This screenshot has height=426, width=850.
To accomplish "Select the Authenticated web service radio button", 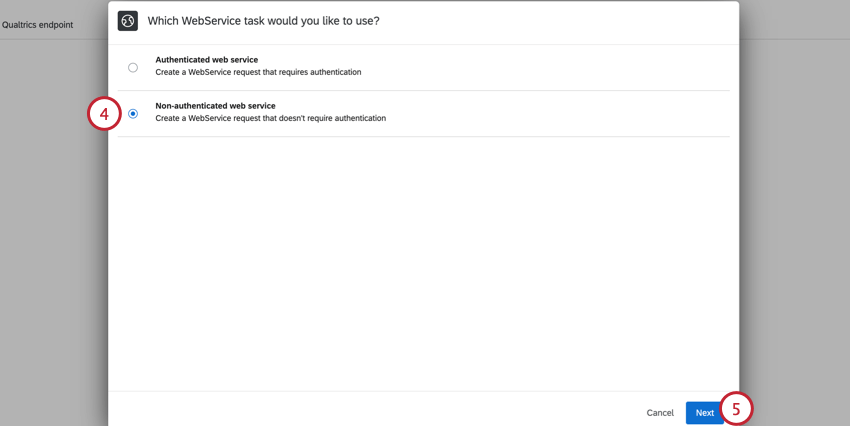I will [x=133, y=68].
